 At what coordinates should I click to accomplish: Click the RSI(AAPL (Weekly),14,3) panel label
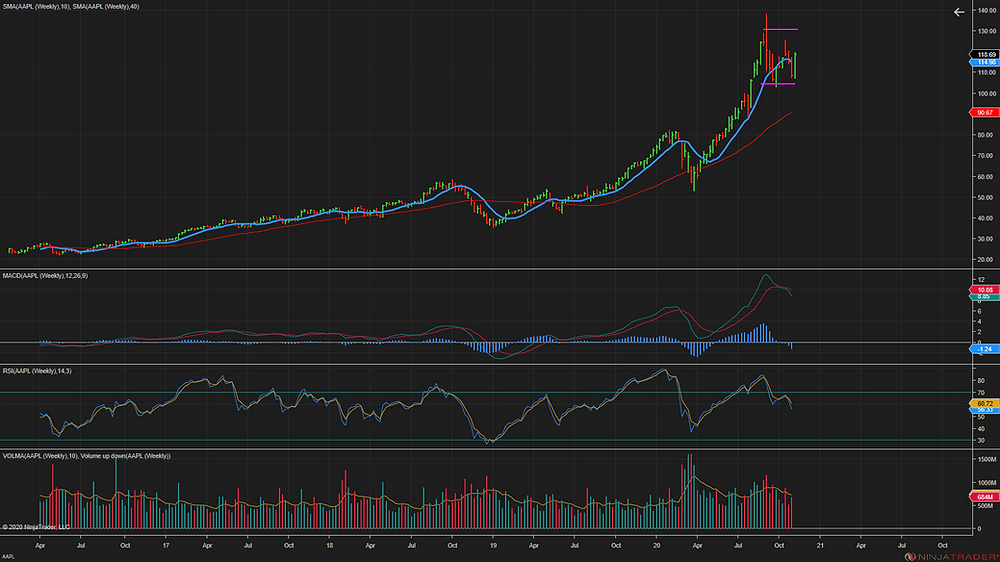point(37,371)
